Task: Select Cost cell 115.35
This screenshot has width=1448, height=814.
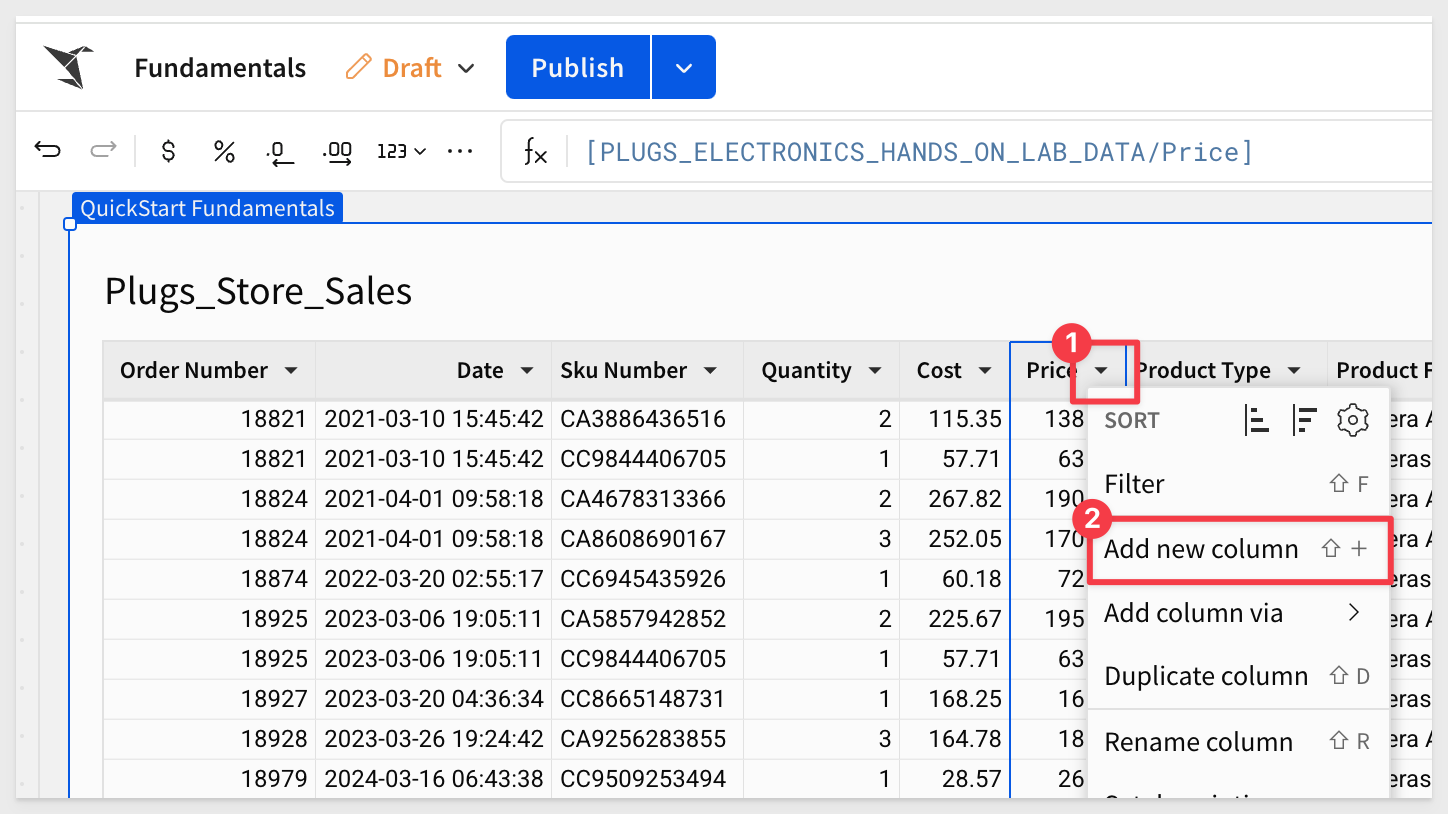Action: (954, 419)
